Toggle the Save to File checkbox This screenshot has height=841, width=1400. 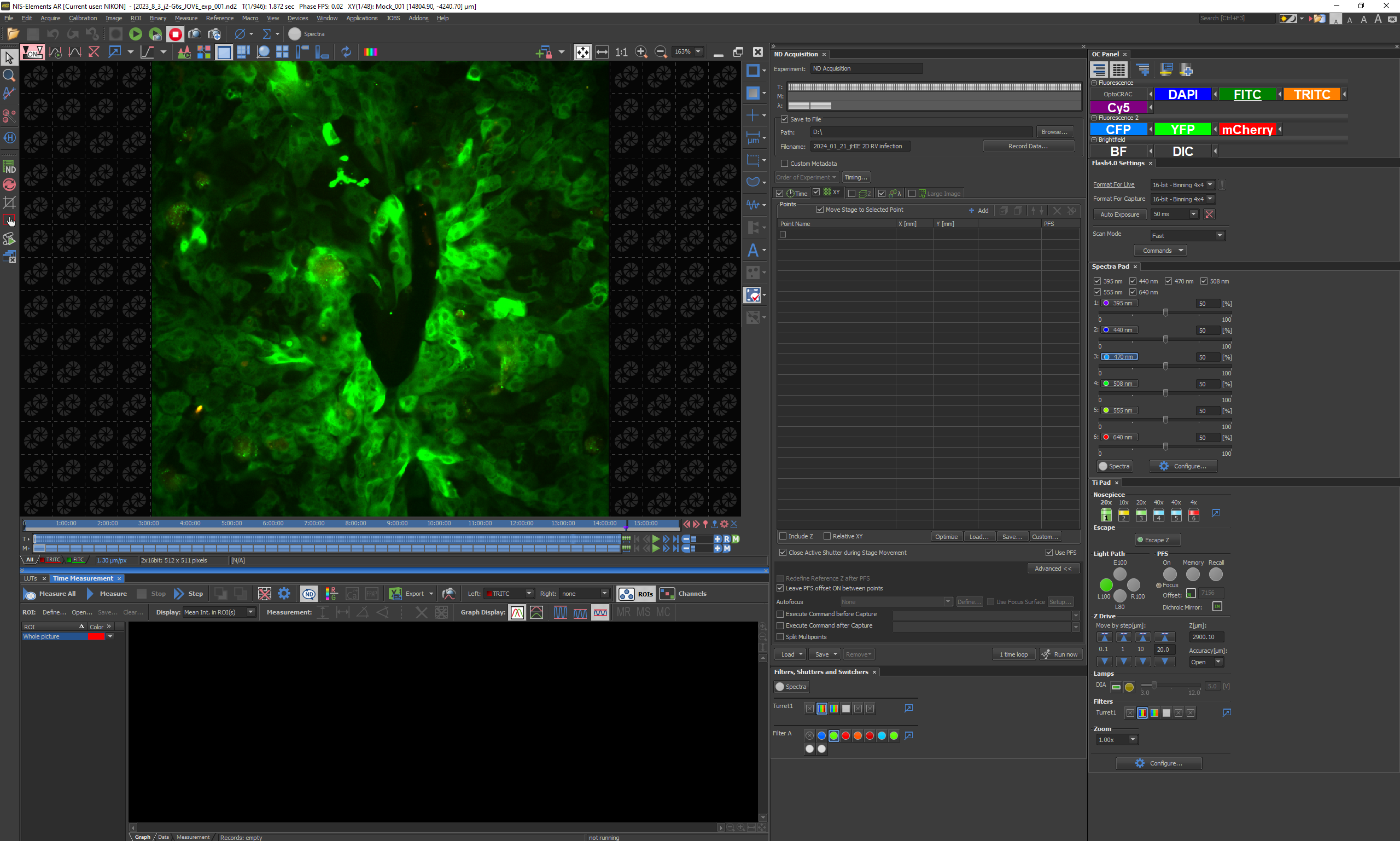[784, 119]
